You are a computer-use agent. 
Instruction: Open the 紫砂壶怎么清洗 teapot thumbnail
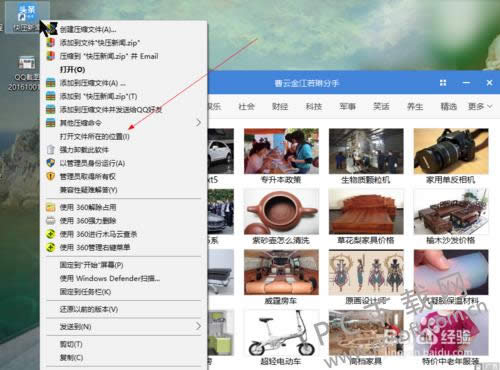tap(281, 212)
